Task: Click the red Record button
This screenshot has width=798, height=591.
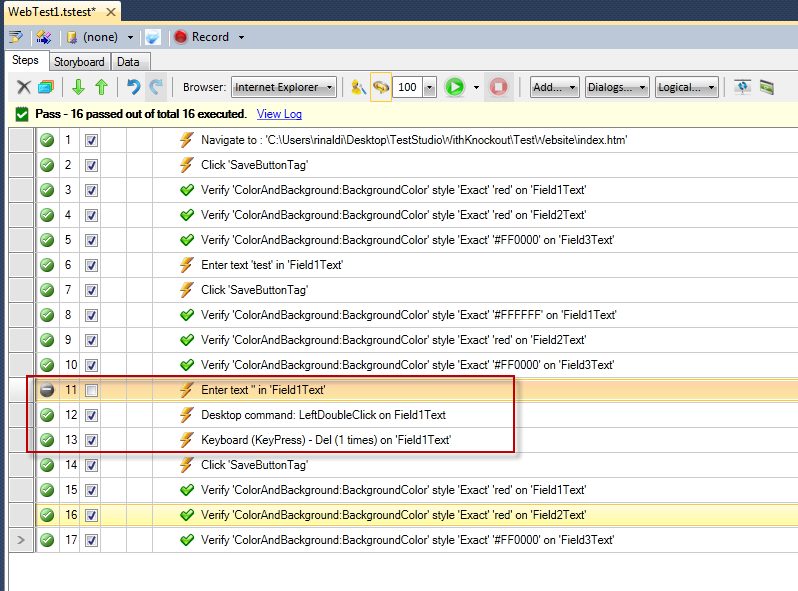Action: (202, 37)
